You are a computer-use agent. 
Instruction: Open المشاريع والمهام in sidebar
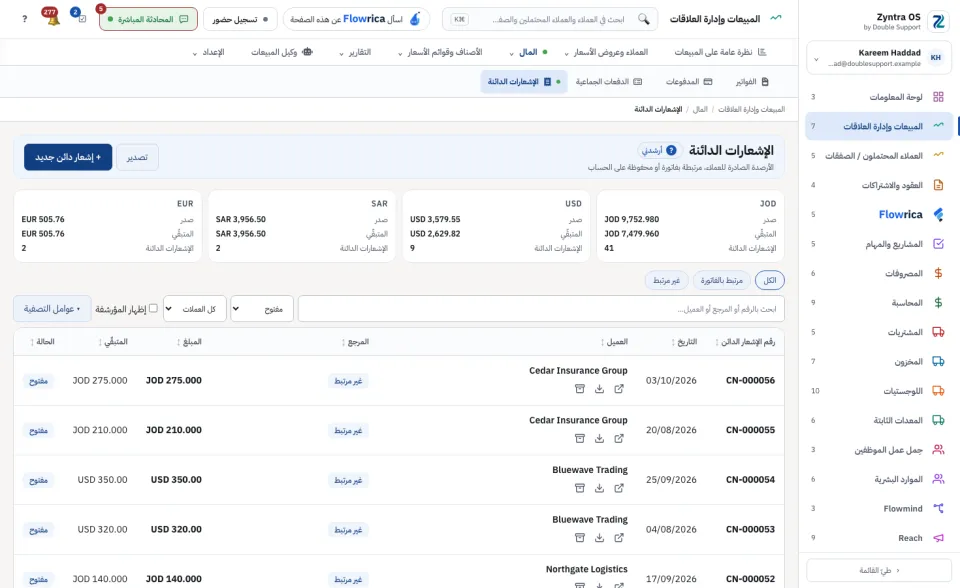(x=879, y=244)
